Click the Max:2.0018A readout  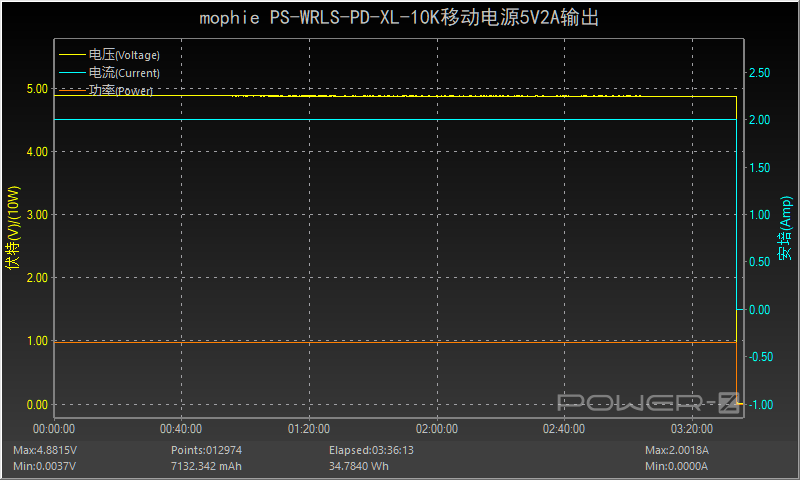pyautogui.click(x=677, y=450)
